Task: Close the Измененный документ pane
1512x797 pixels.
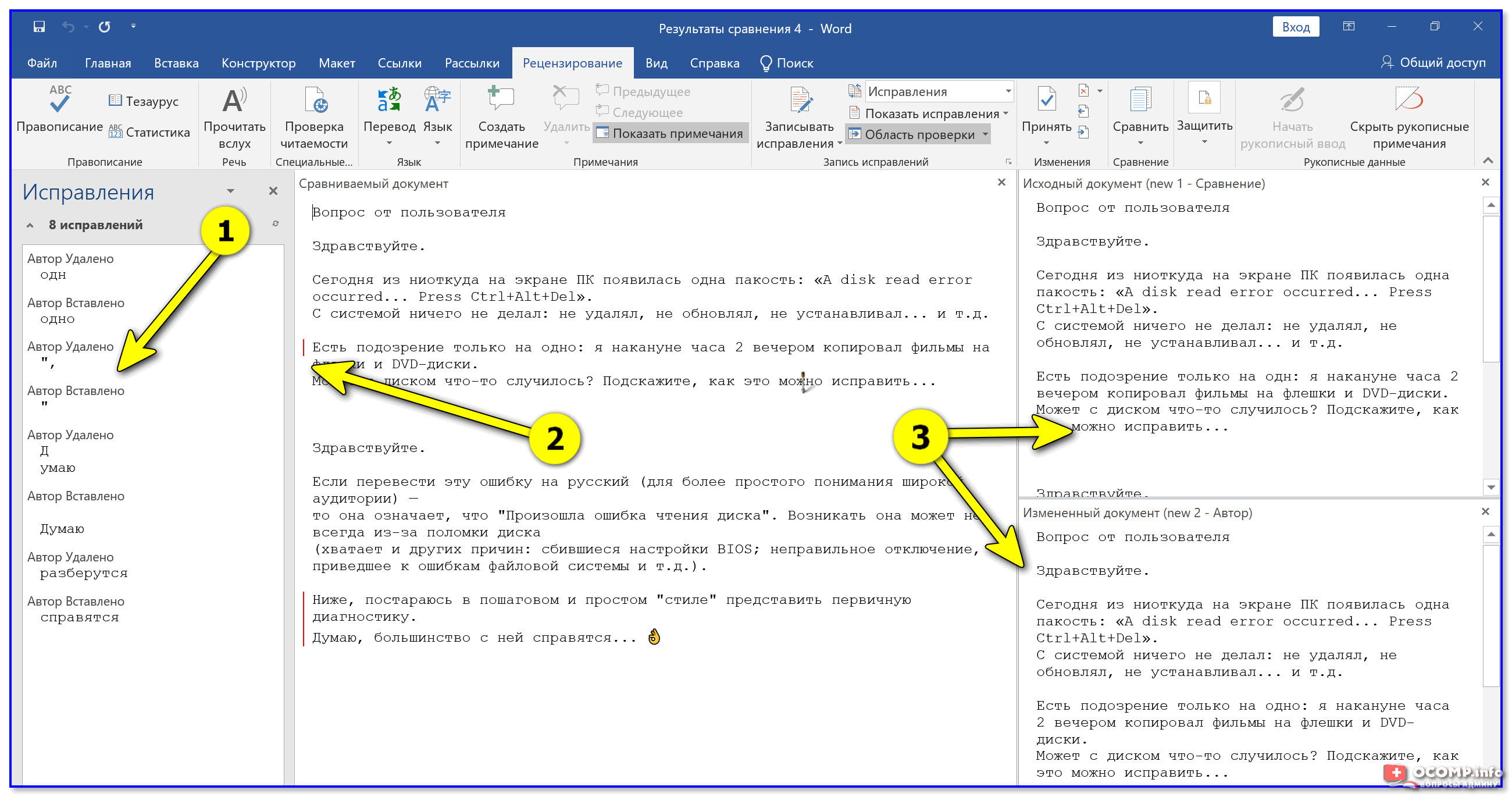Action: (x=1485, y=512)
